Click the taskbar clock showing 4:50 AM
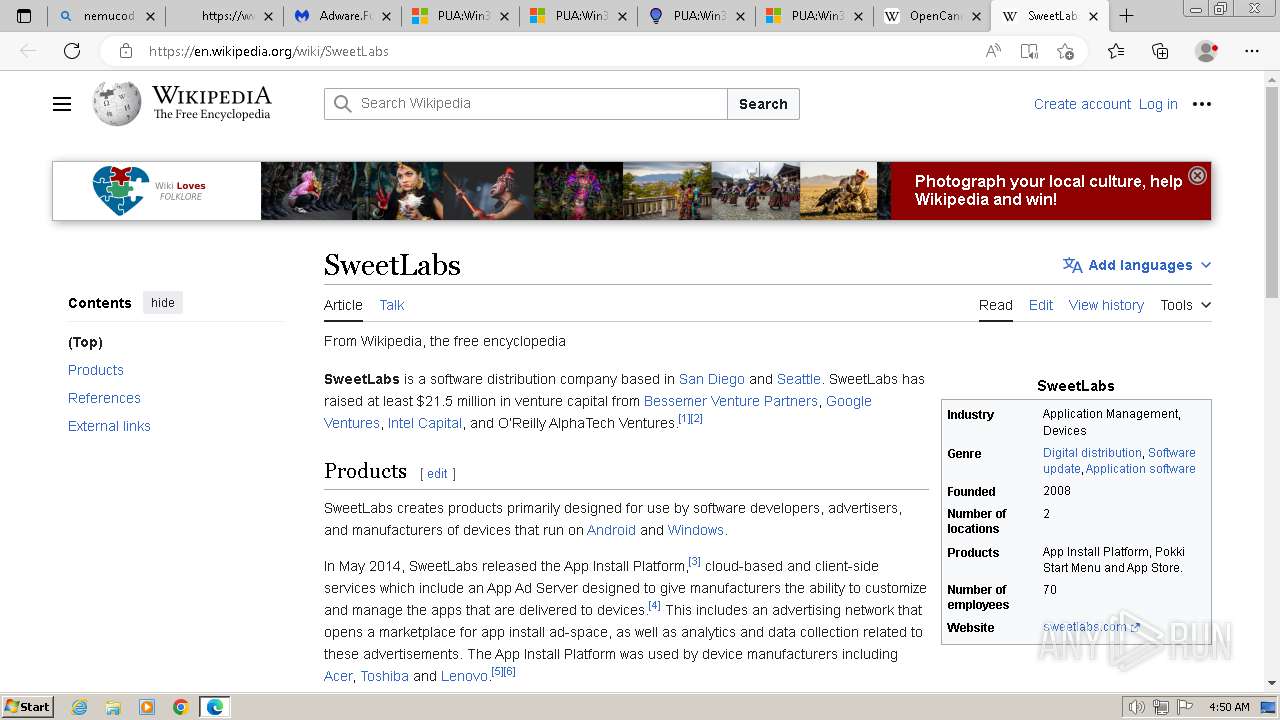 (x=1229, y=707)
